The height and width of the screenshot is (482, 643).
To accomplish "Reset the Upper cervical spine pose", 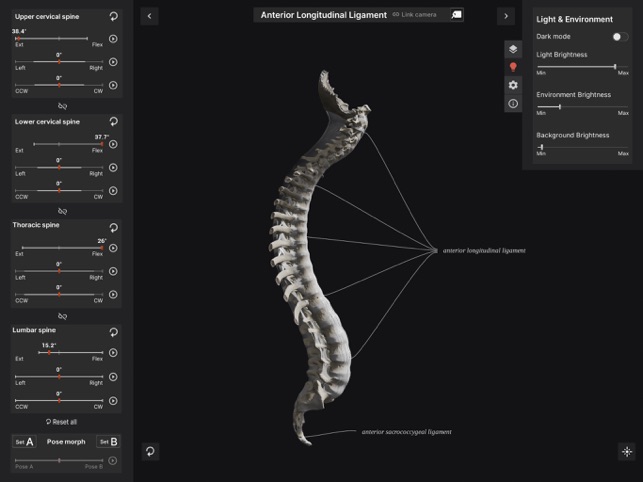I will pyautogui.click(x=113, y=17).
